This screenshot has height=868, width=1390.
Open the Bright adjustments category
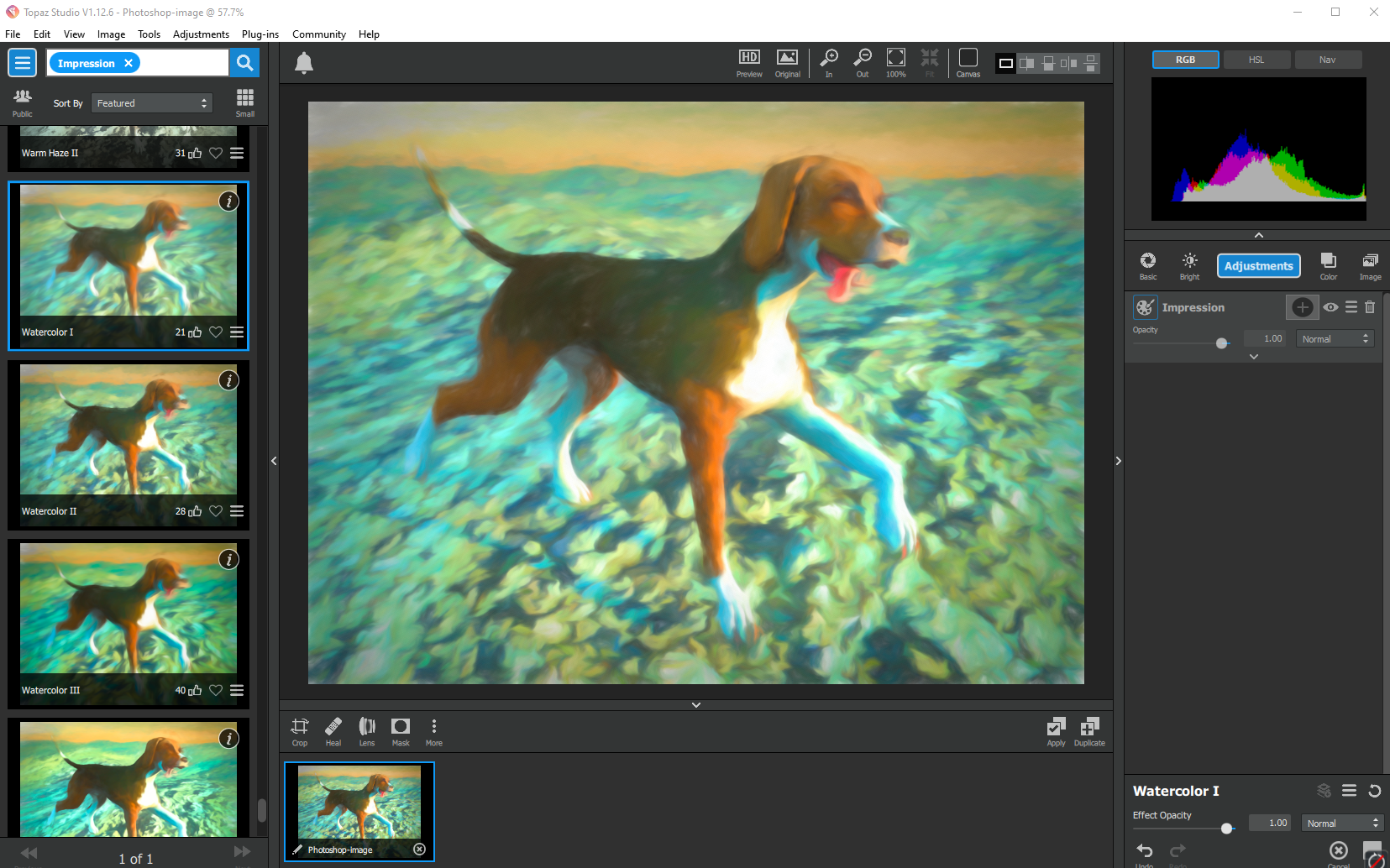[x=1190, y=266]
